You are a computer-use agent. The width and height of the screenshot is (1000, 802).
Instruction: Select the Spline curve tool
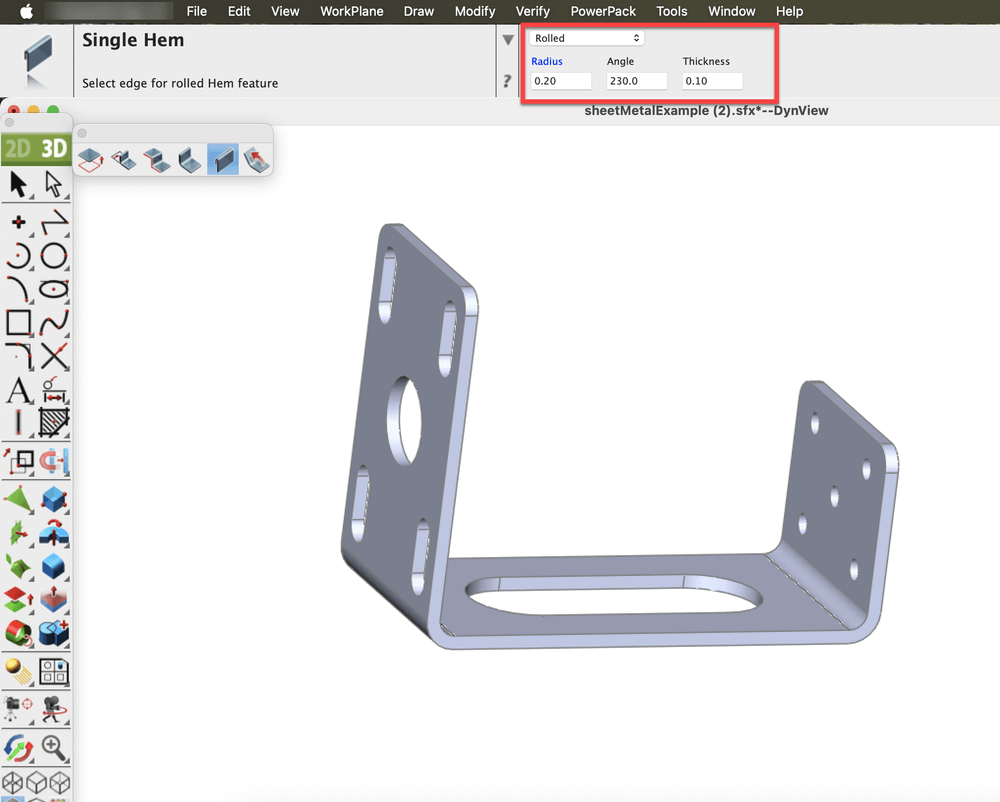(54, 322)
